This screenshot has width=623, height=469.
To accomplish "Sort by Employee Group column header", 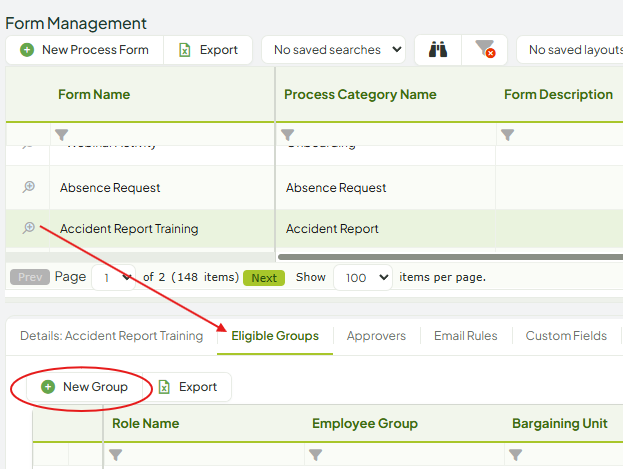I will 365,423.
